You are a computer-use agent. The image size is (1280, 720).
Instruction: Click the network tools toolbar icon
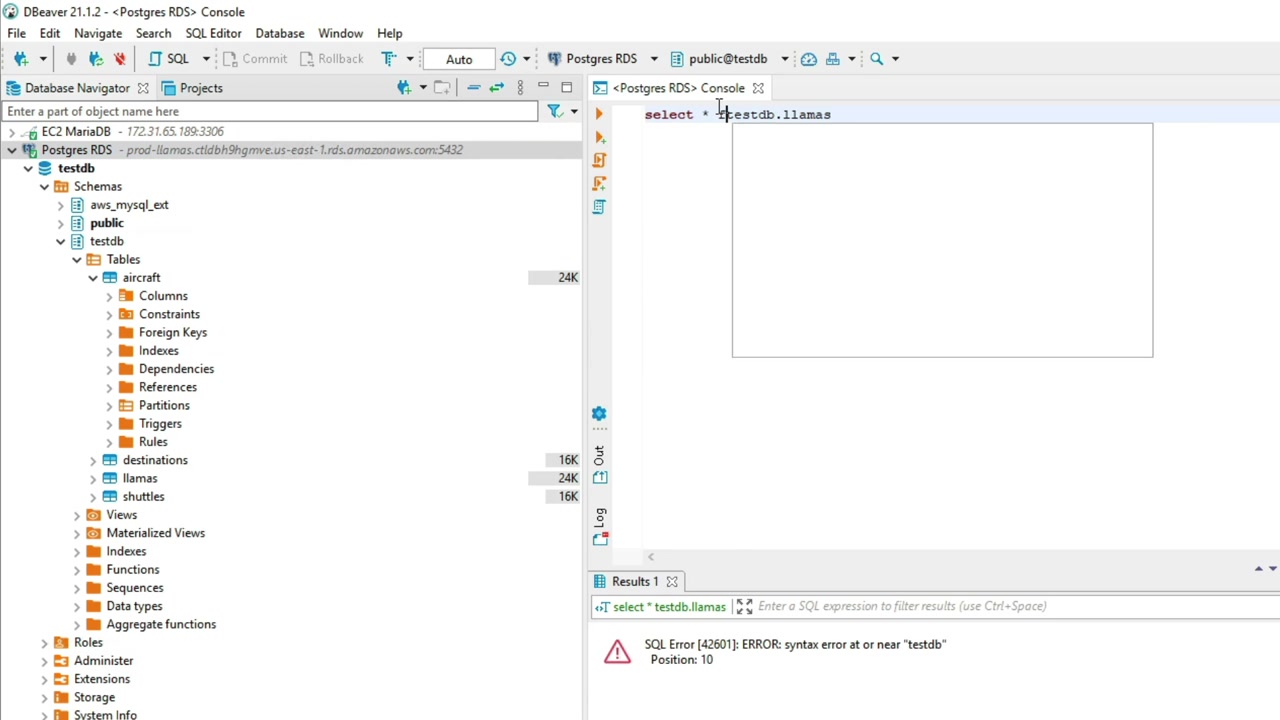[x=833, y=59]
